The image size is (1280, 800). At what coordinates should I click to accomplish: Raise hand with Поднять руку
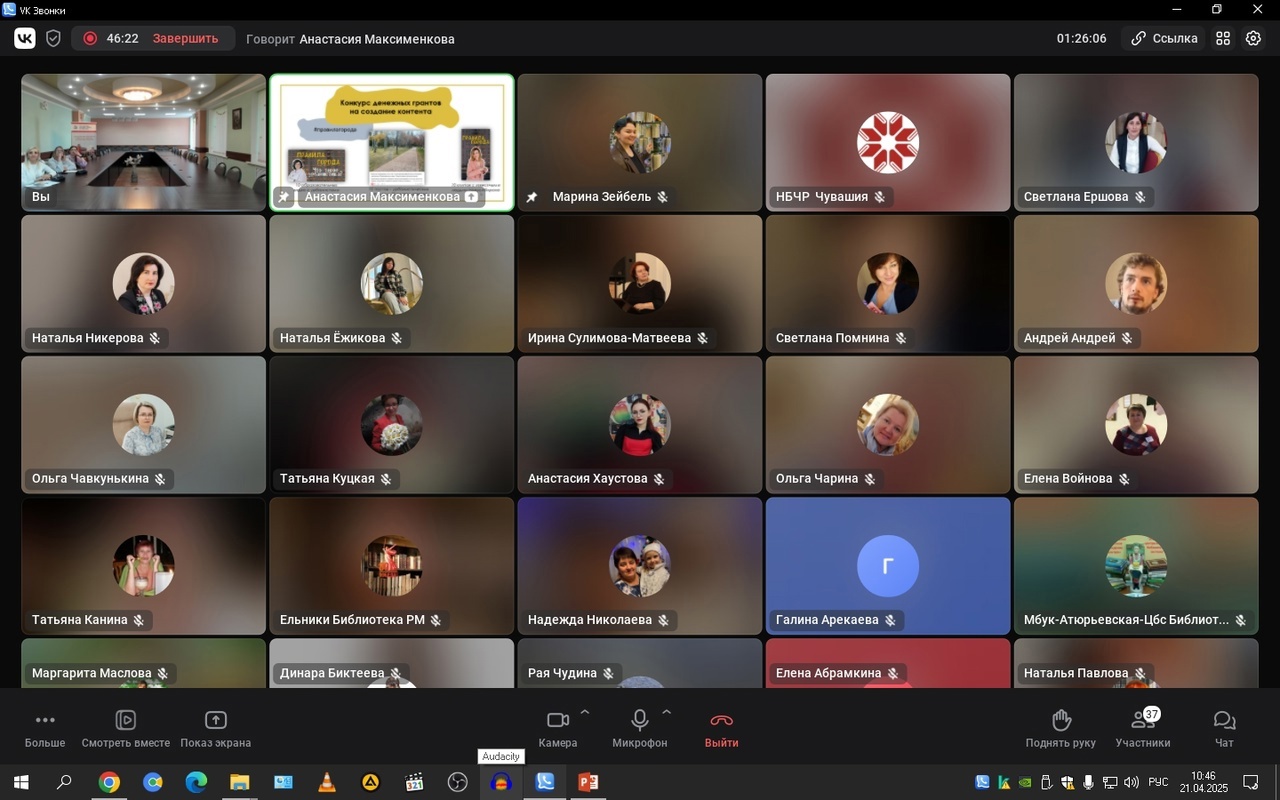coord(1060,728)
